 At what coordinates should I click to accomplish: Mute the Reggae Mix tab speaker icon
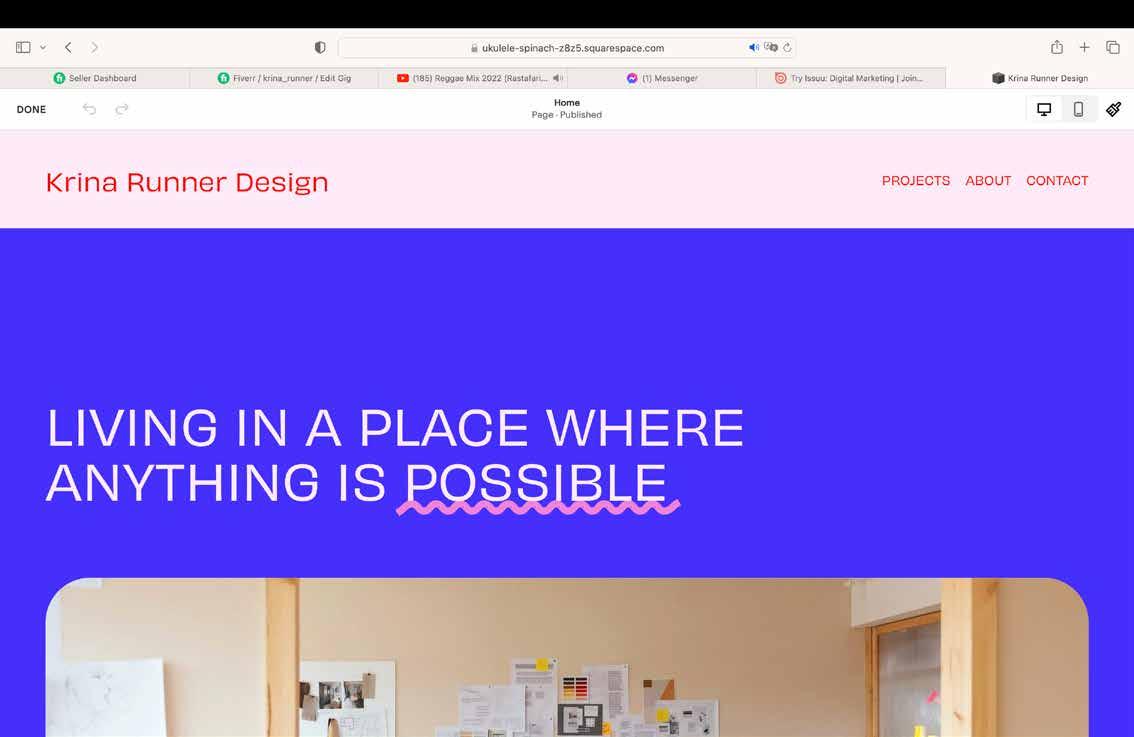[558, 78]
